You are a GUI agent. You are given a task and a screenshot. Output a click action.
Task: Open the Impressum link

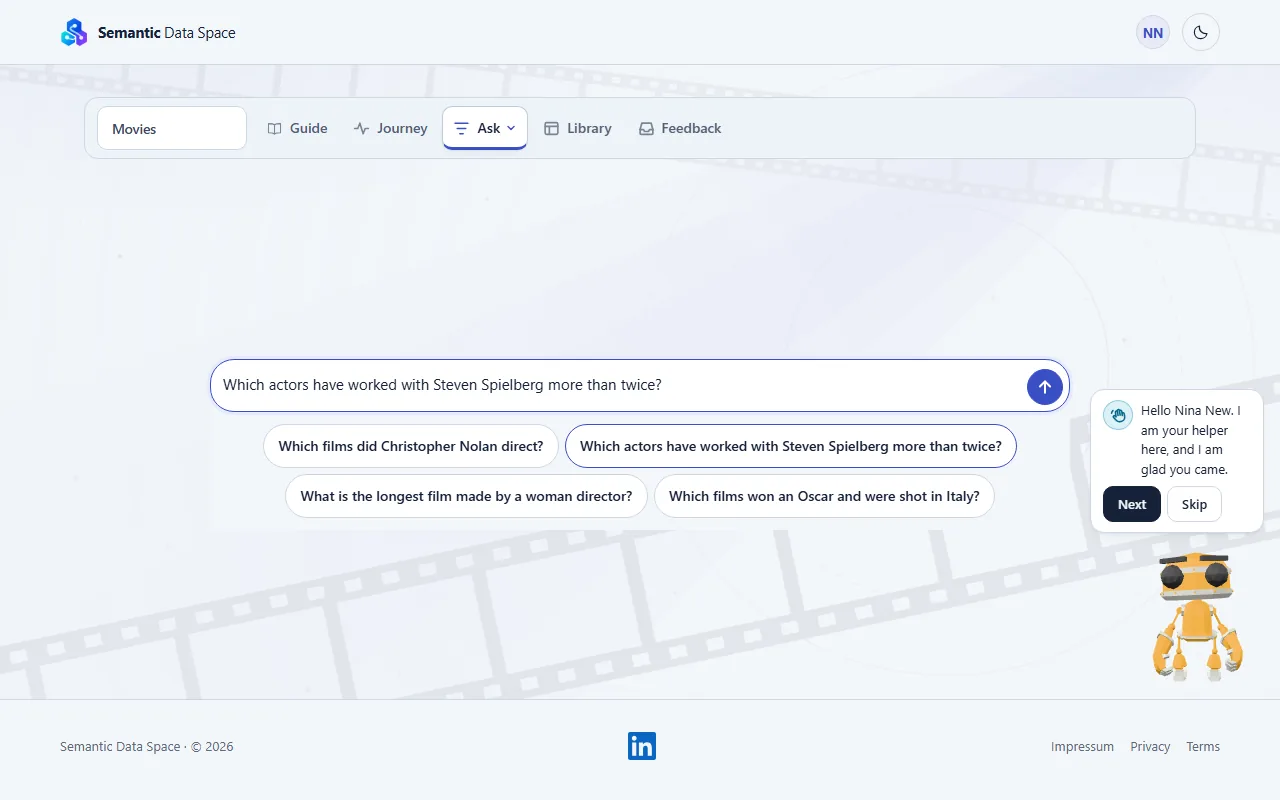[1082, 747]
